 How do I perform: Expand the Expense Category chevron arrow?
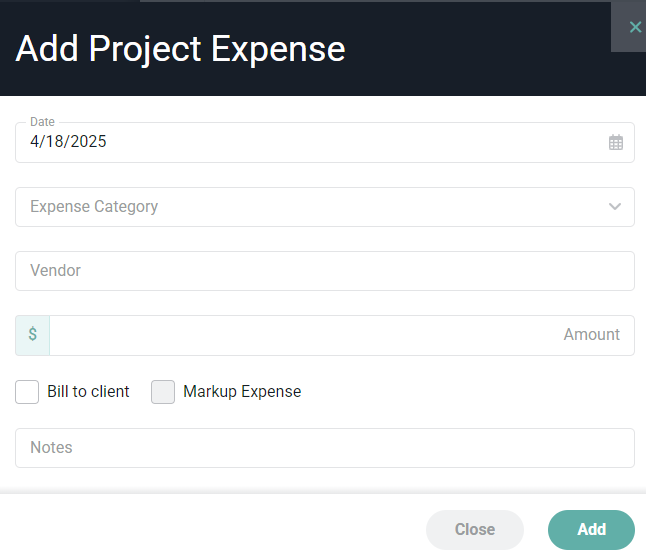tap(615, 206)
